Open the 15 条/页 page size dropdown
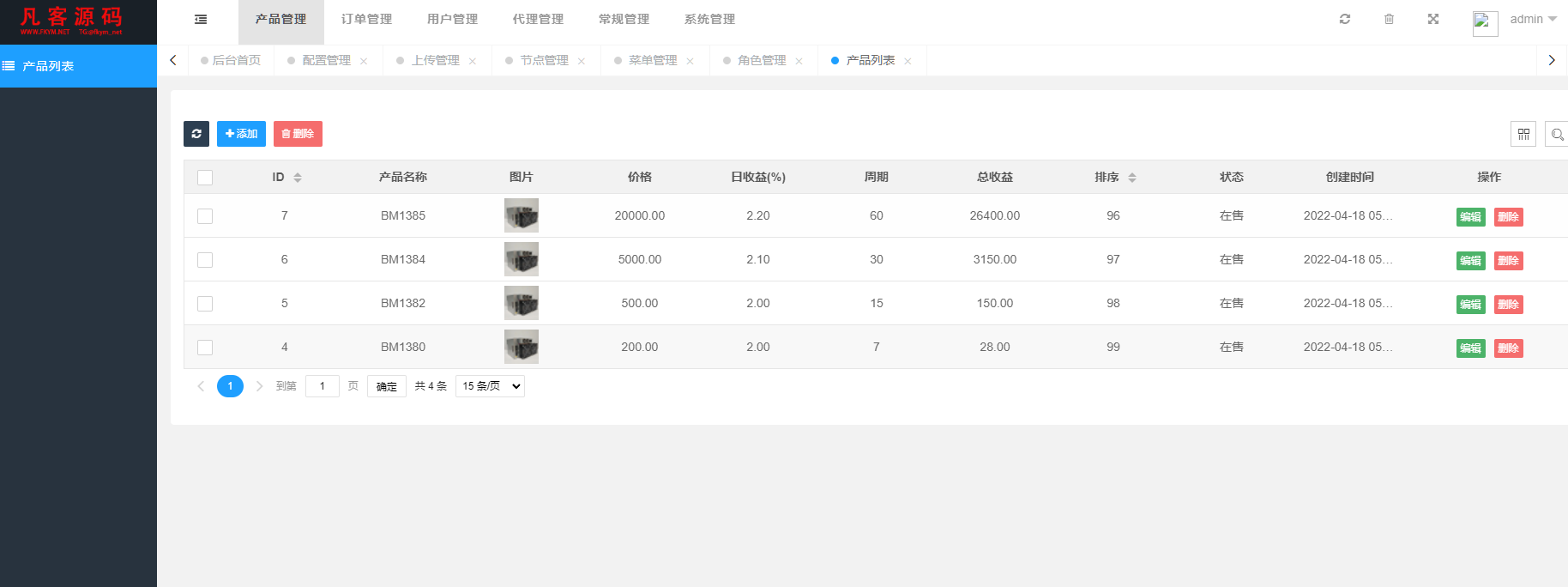 490,386
